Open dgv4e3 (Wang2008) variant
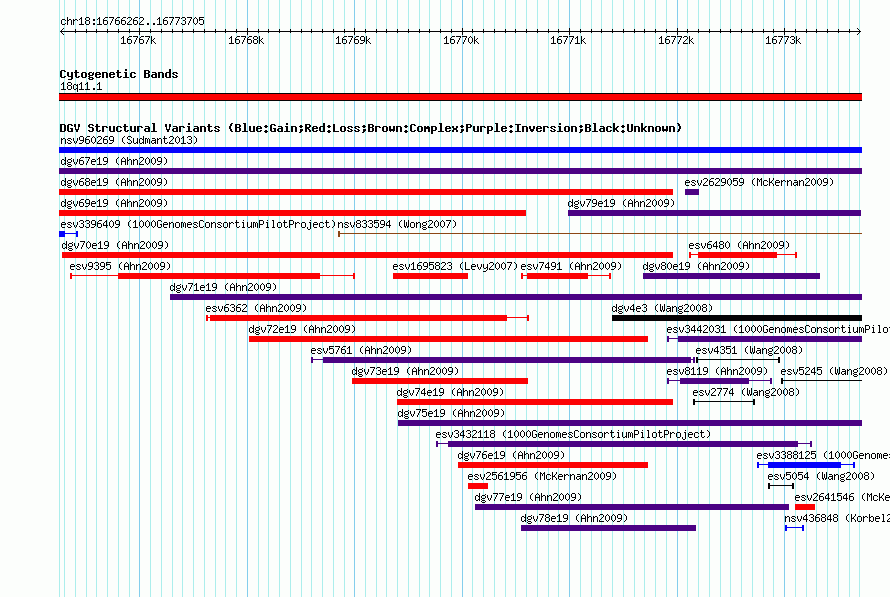The height and width of the screenshot is (597, 890). coord(662,308)
